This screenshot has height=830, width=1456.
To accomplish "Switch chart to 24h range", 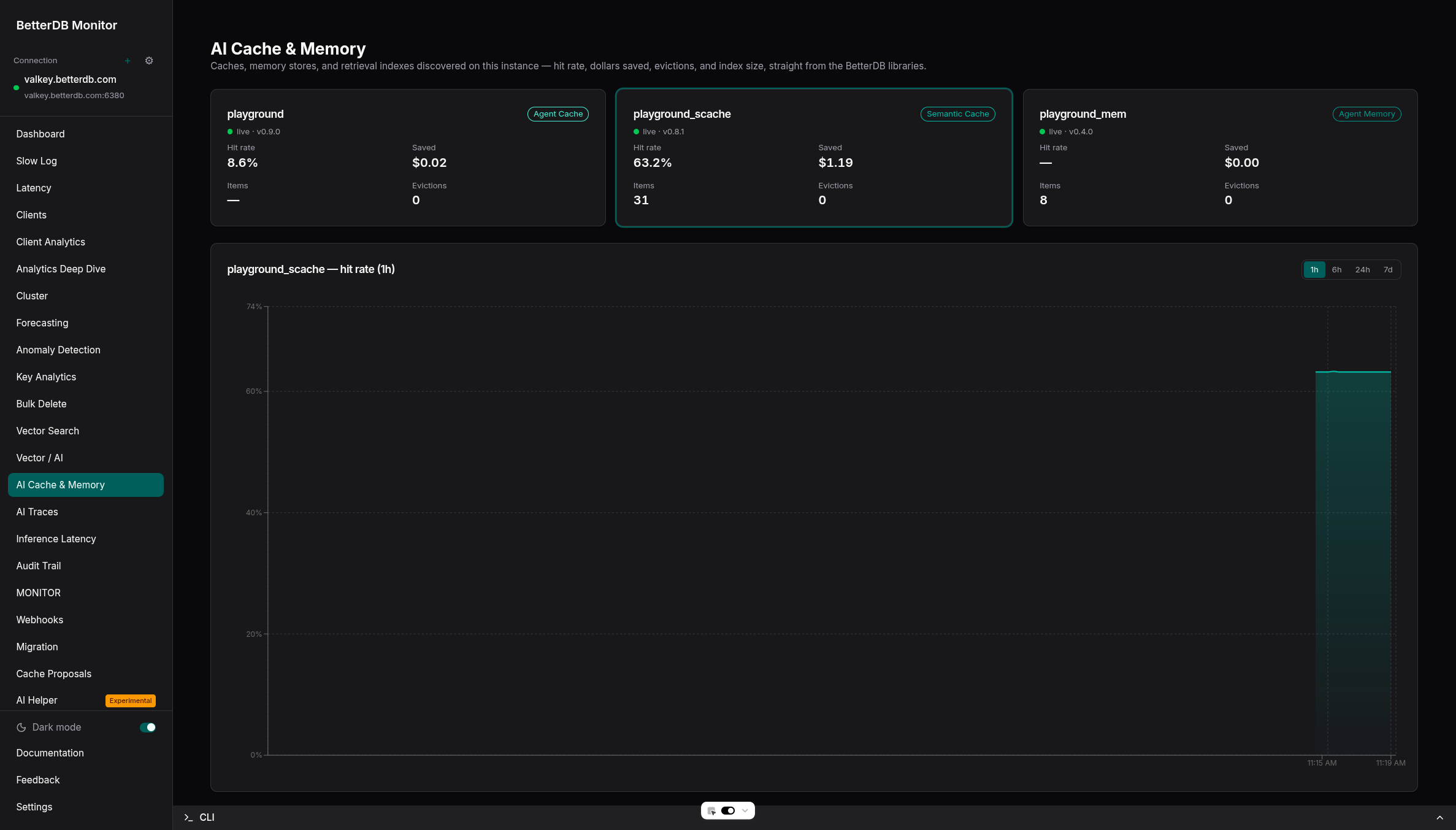I will click(x=1362, y=270).
